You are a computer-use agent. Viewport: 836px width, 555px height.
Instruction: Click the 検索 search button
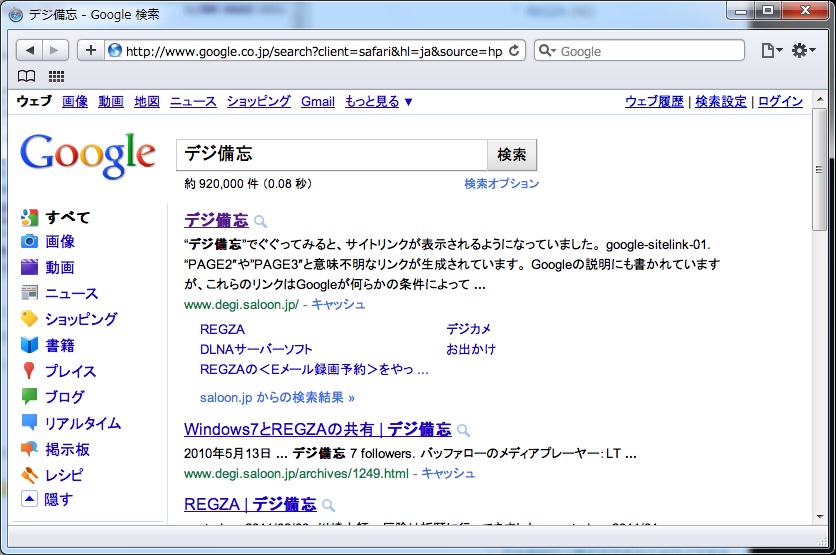512,155
